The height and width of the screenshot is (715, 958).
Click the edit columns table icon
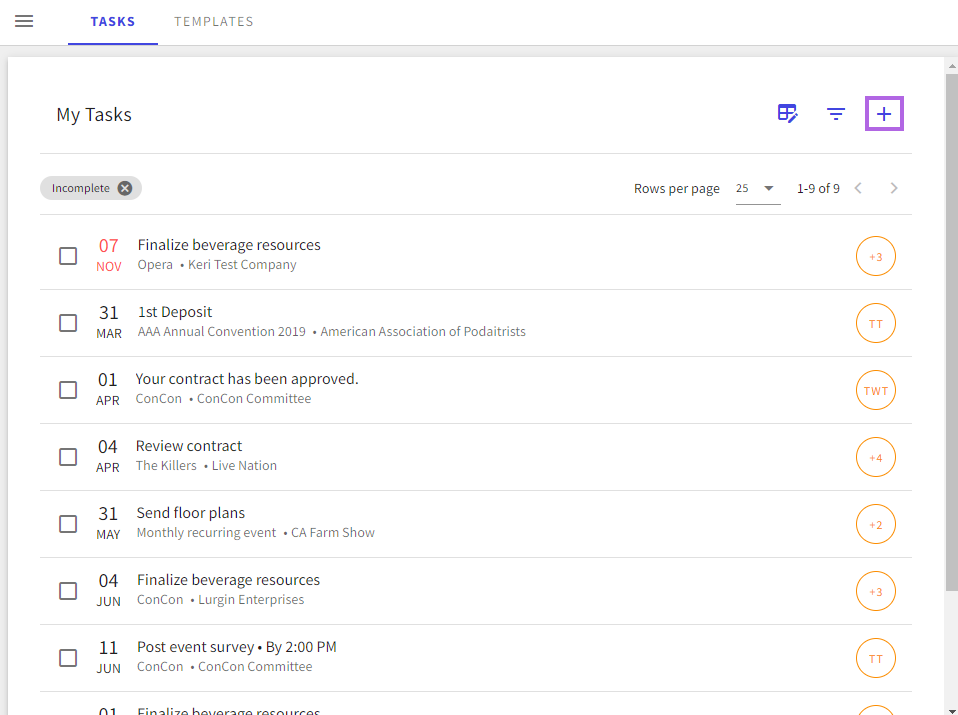click(788, 114)
